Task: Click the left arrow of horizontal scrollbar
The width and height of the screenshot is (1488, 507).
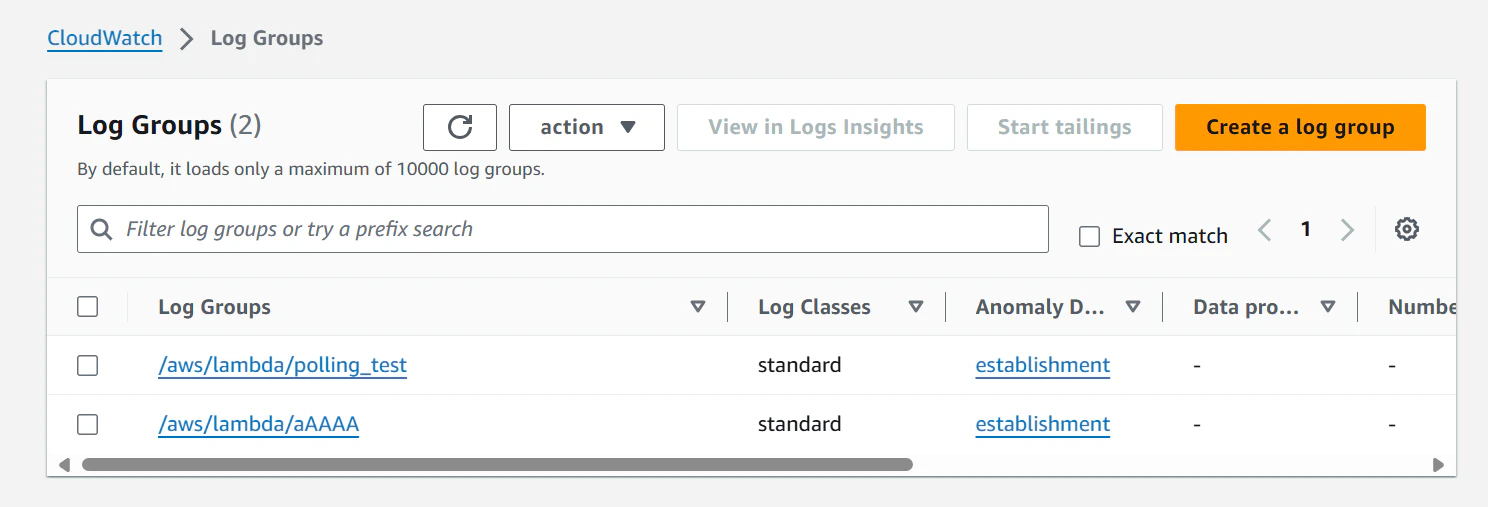Action: click(64, 464)
